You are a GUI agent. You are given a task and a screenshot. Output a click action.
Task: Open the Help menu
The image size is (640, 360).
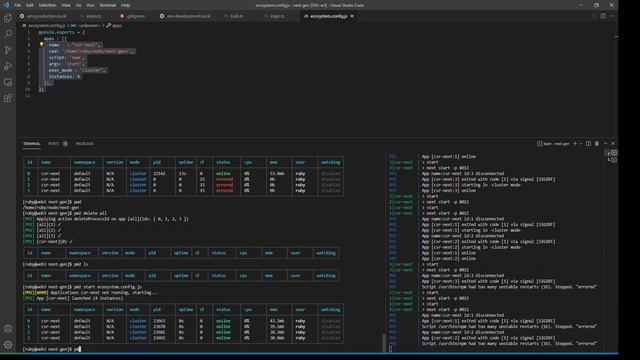point(126,5)
